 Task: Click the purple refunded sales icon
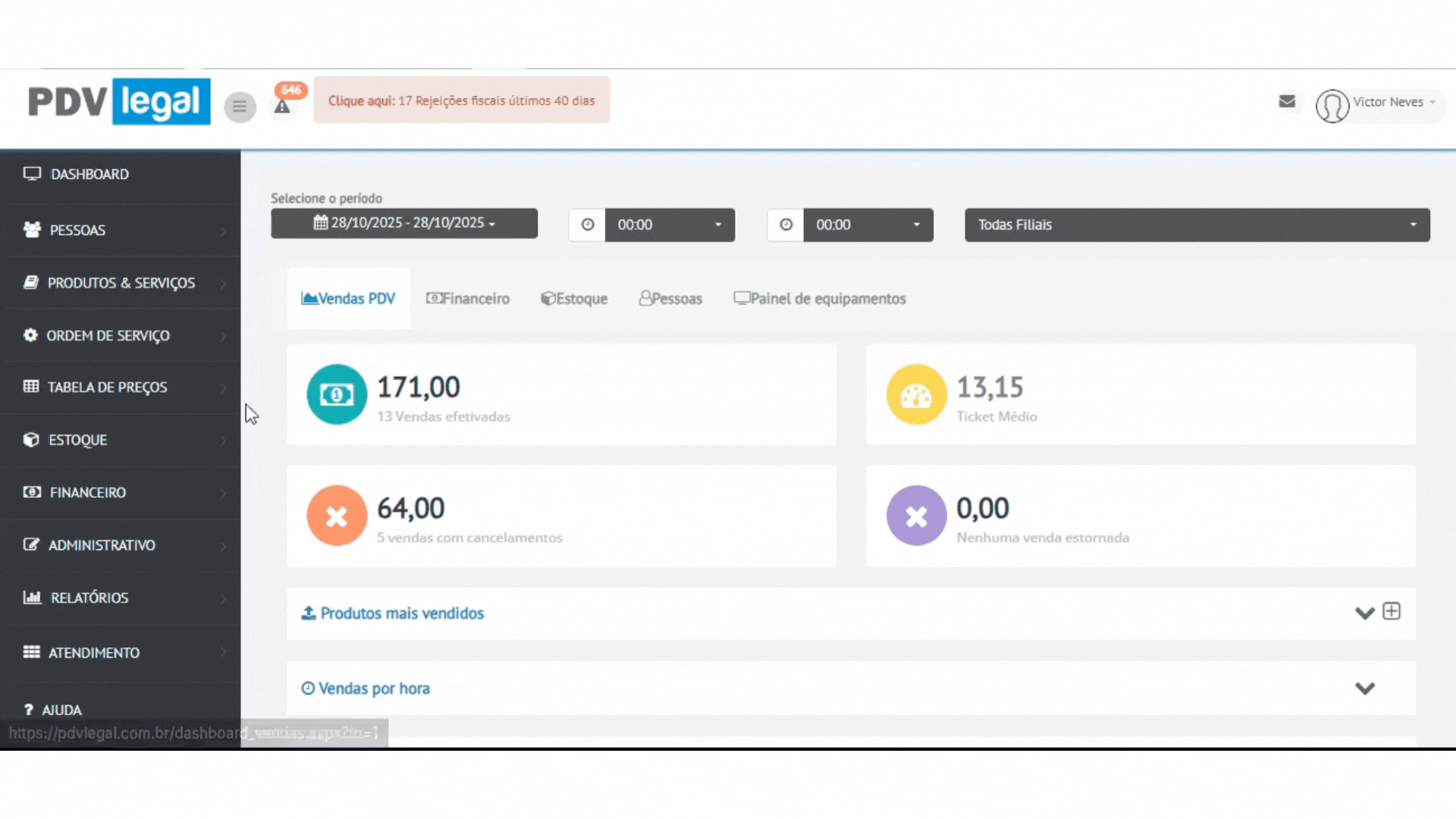pyautogui.click(x=916, y=516)
